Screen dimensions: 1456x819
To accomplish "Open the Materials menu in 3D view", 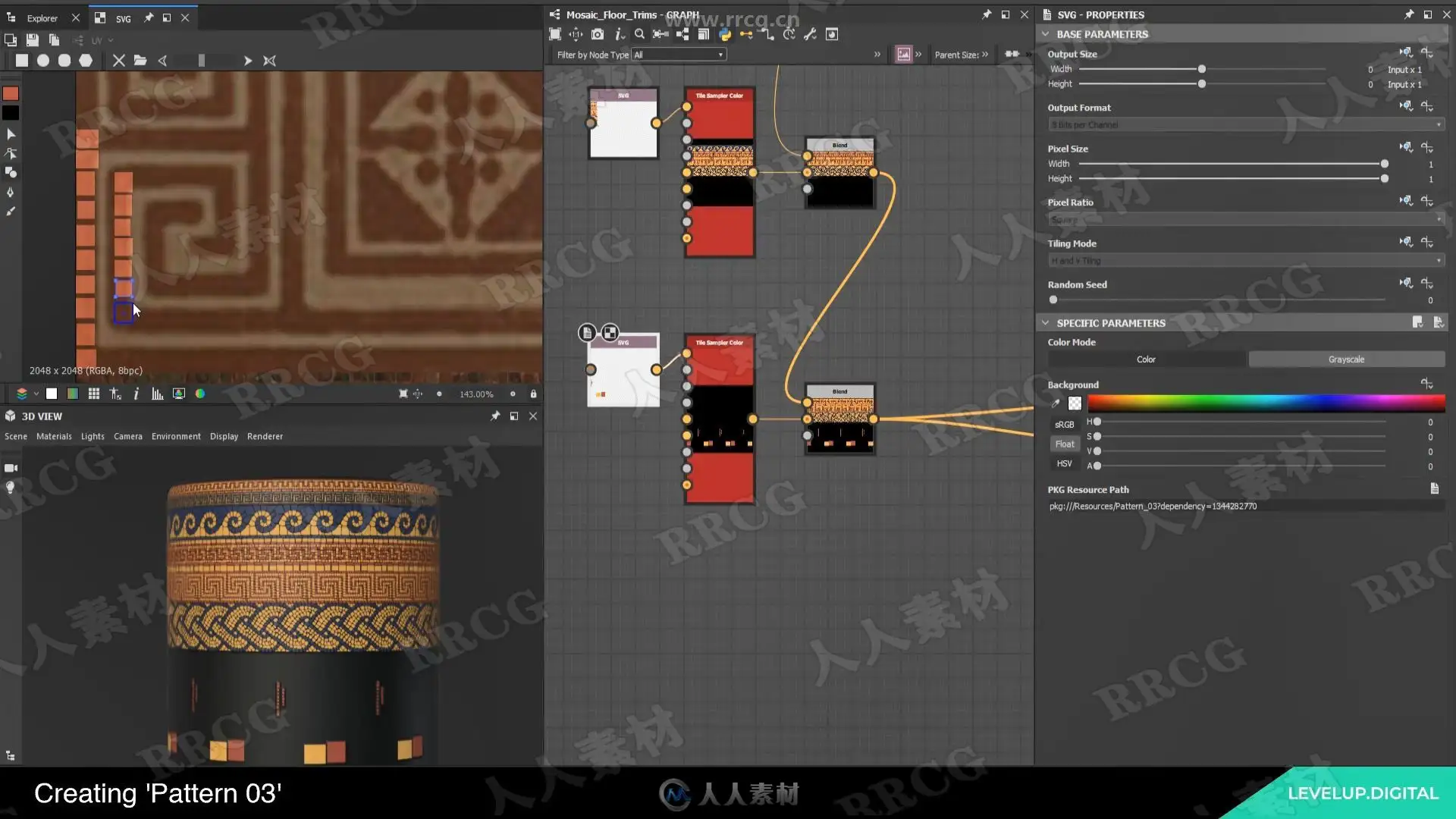I will click(x=54, y=436).
